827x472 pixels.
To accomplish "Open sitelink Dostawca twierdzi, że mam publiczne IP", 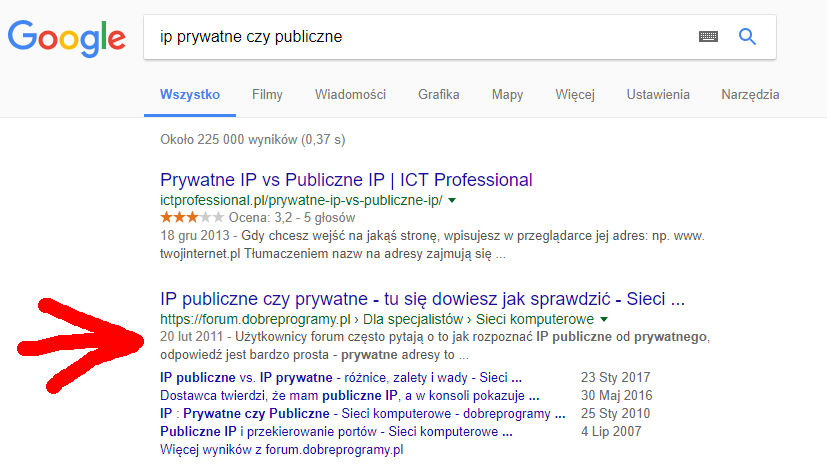I will pyautogui.click(x=350, y=396).
